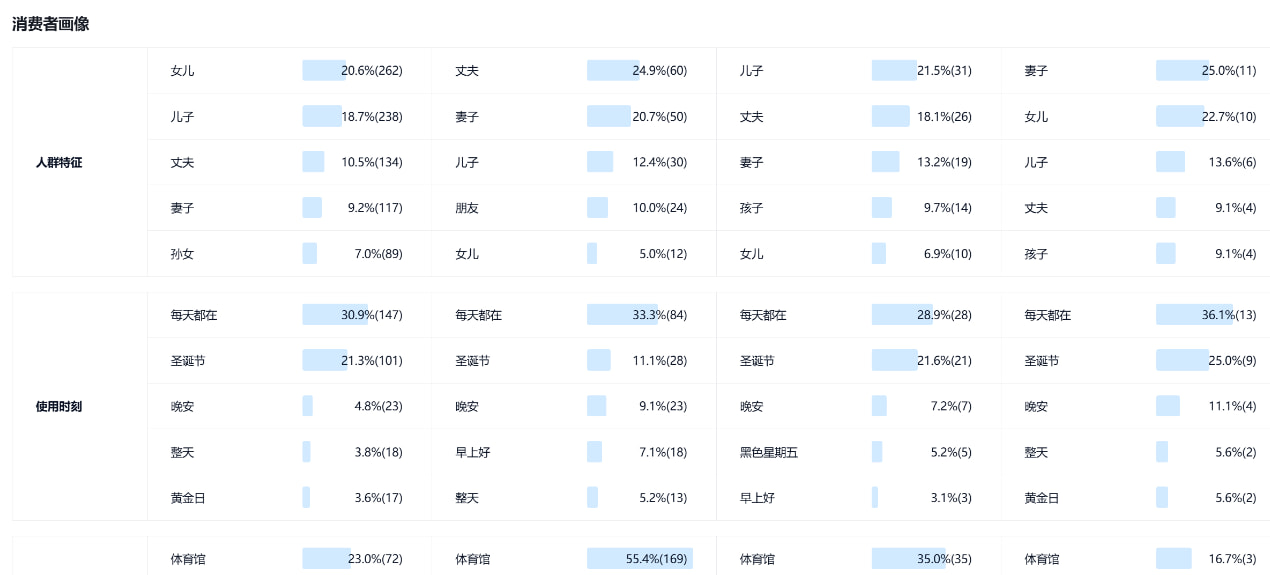Select the 55.4%(169) 体育馆 bar
Viewport: 1270px width, 575px height.
point(640,559)
